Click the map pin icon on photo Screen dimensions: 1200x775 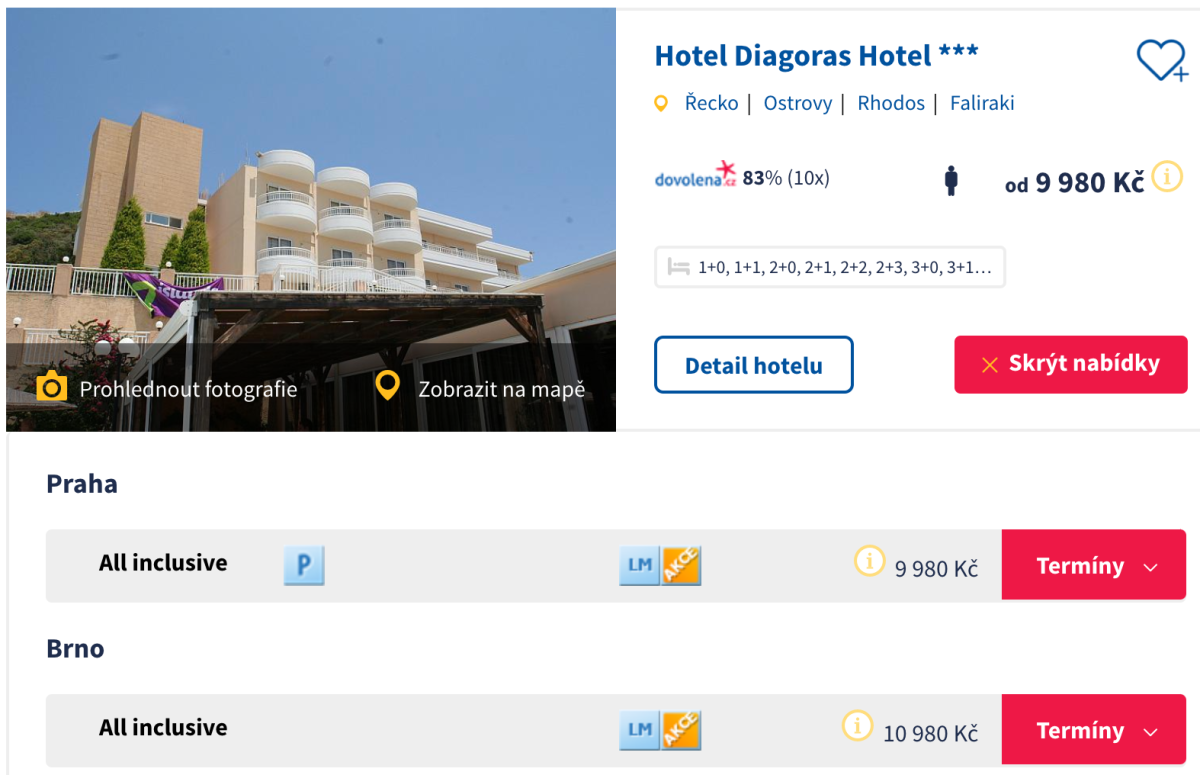387,387
